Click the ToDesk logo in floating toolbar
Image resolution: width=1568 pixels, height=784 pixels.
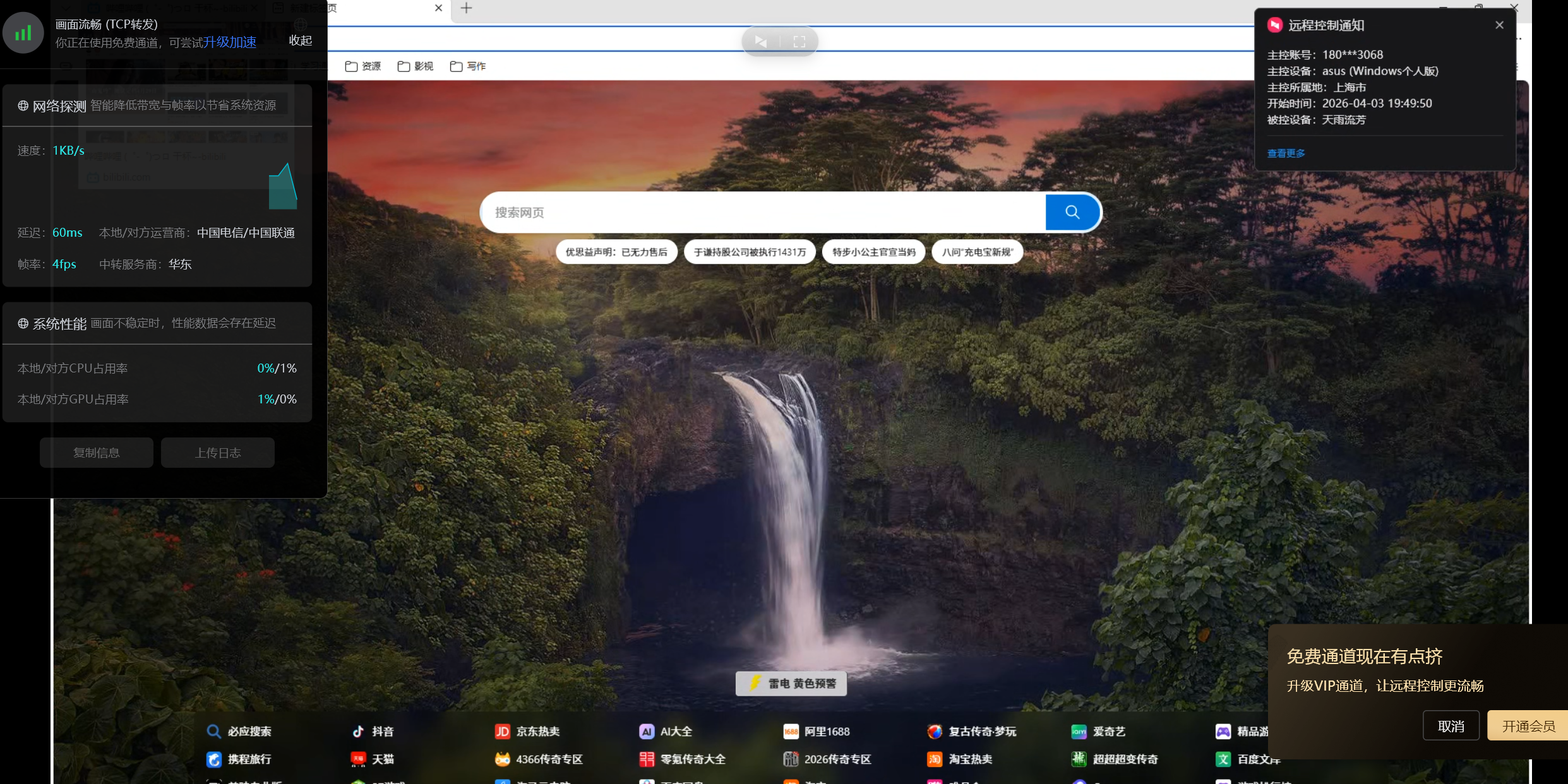[761, 42]
